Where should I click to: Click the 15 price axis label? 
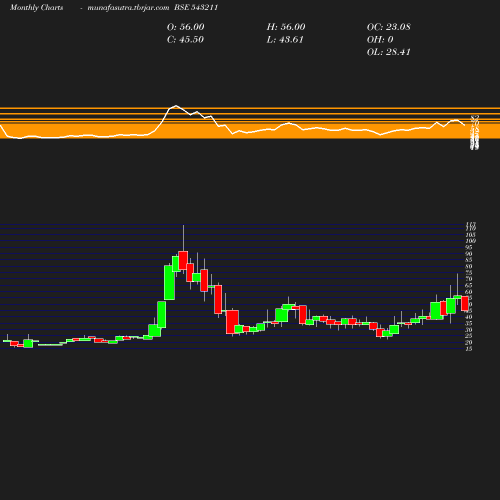tap(469, 349)
